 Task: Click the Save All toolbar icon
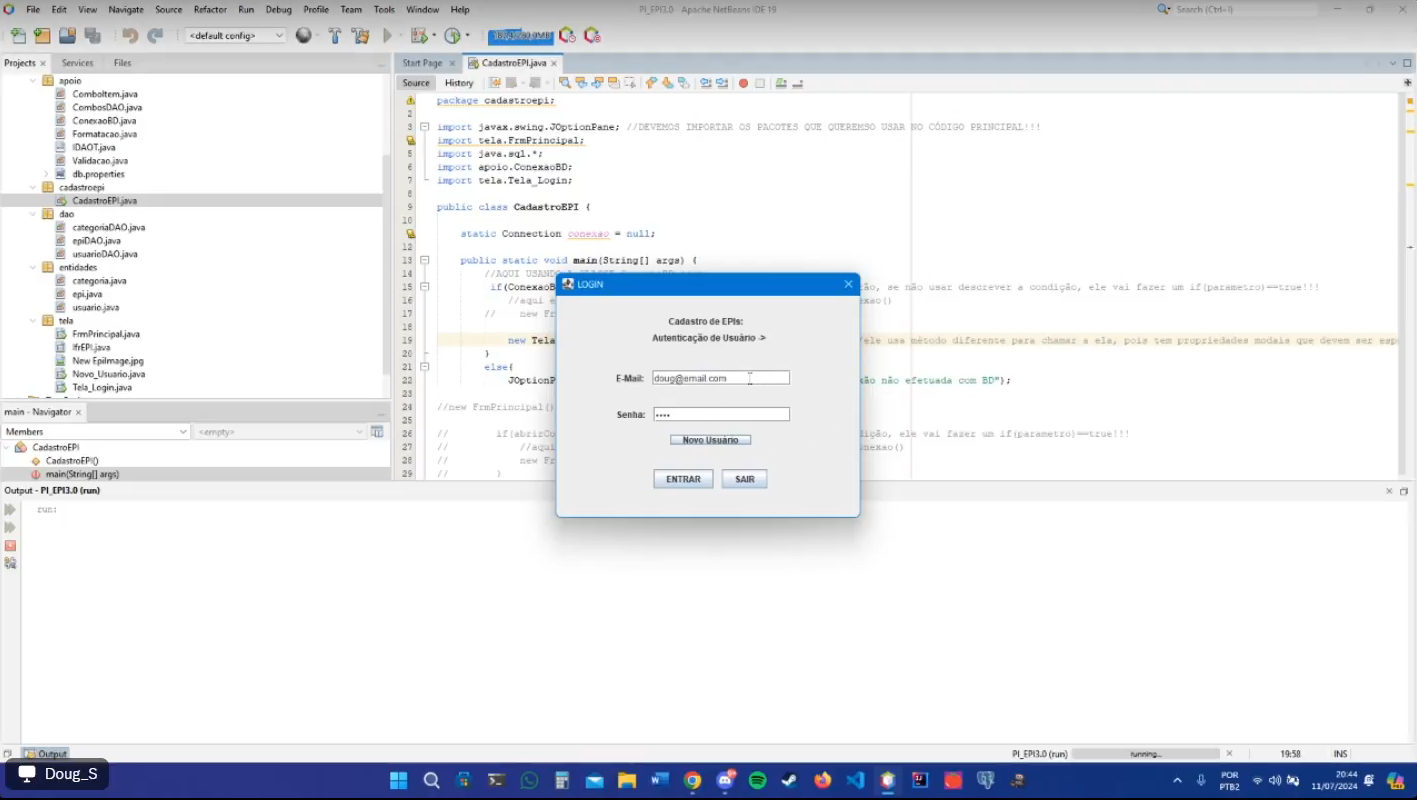click(90, 34)
